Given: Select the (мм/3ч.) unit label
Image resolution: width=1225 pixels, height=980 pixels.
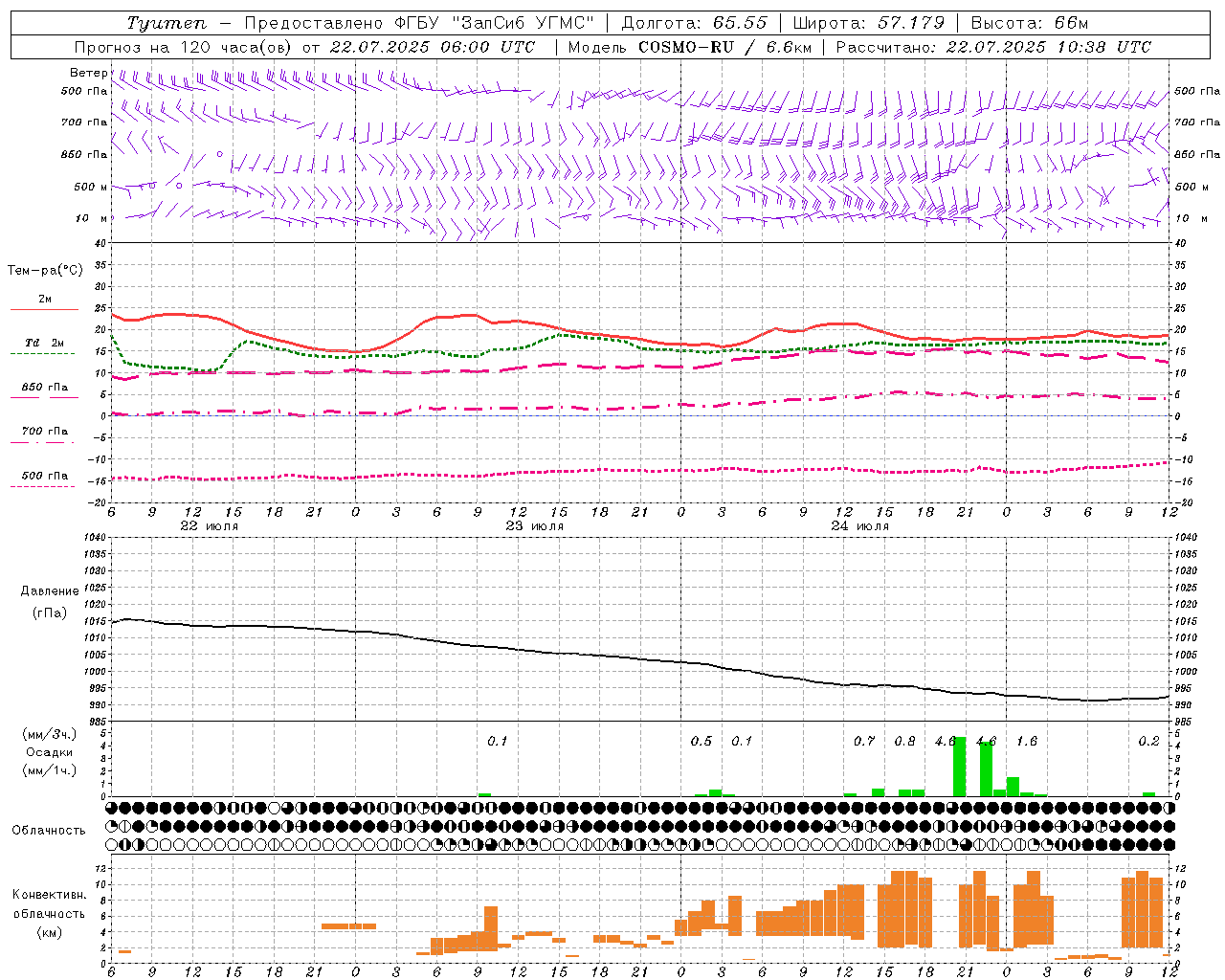Looking at the screenshot, I should click(49, 734).
